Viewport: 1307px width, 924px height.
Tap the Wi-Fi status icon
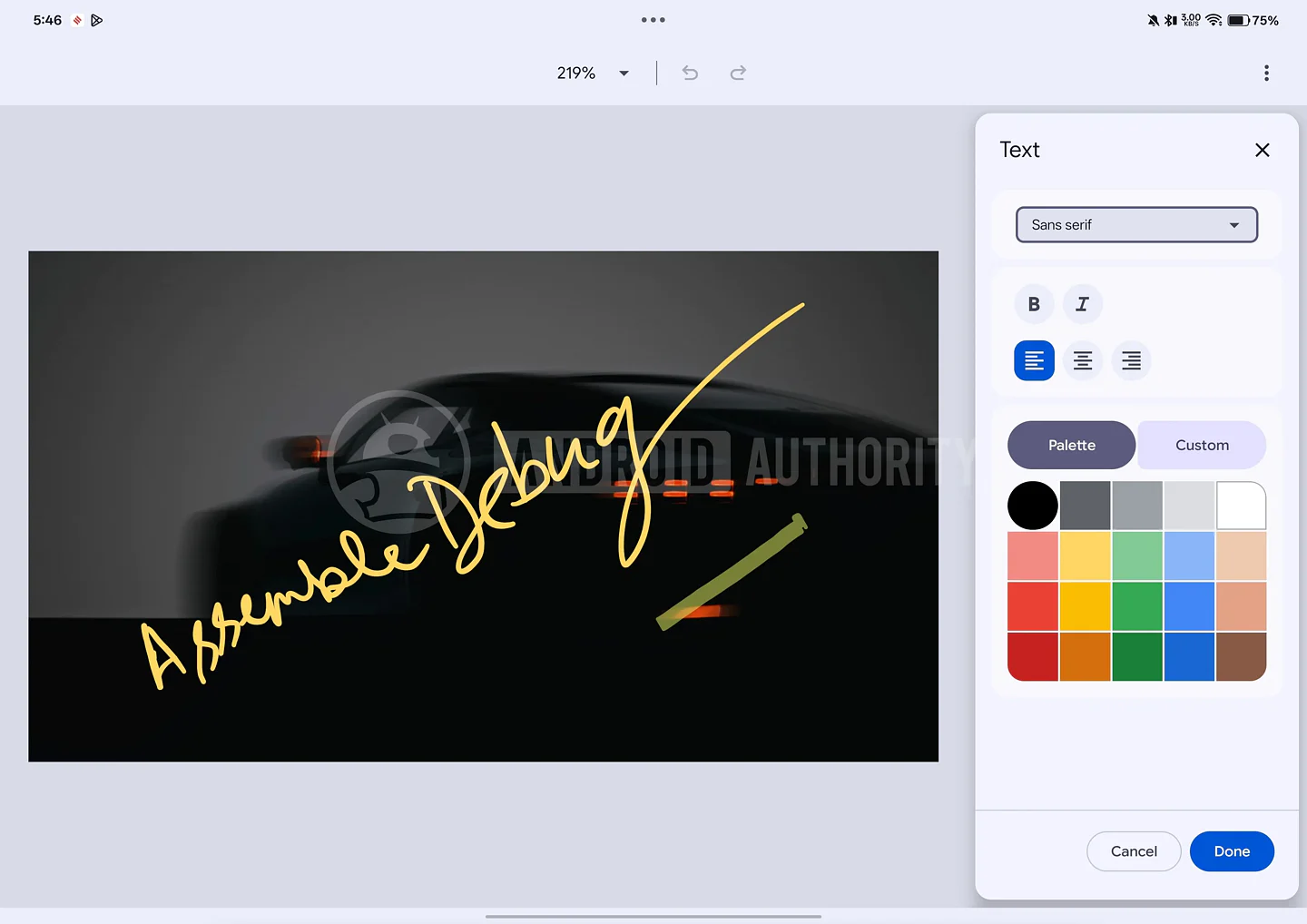[x=1214, y=20]
